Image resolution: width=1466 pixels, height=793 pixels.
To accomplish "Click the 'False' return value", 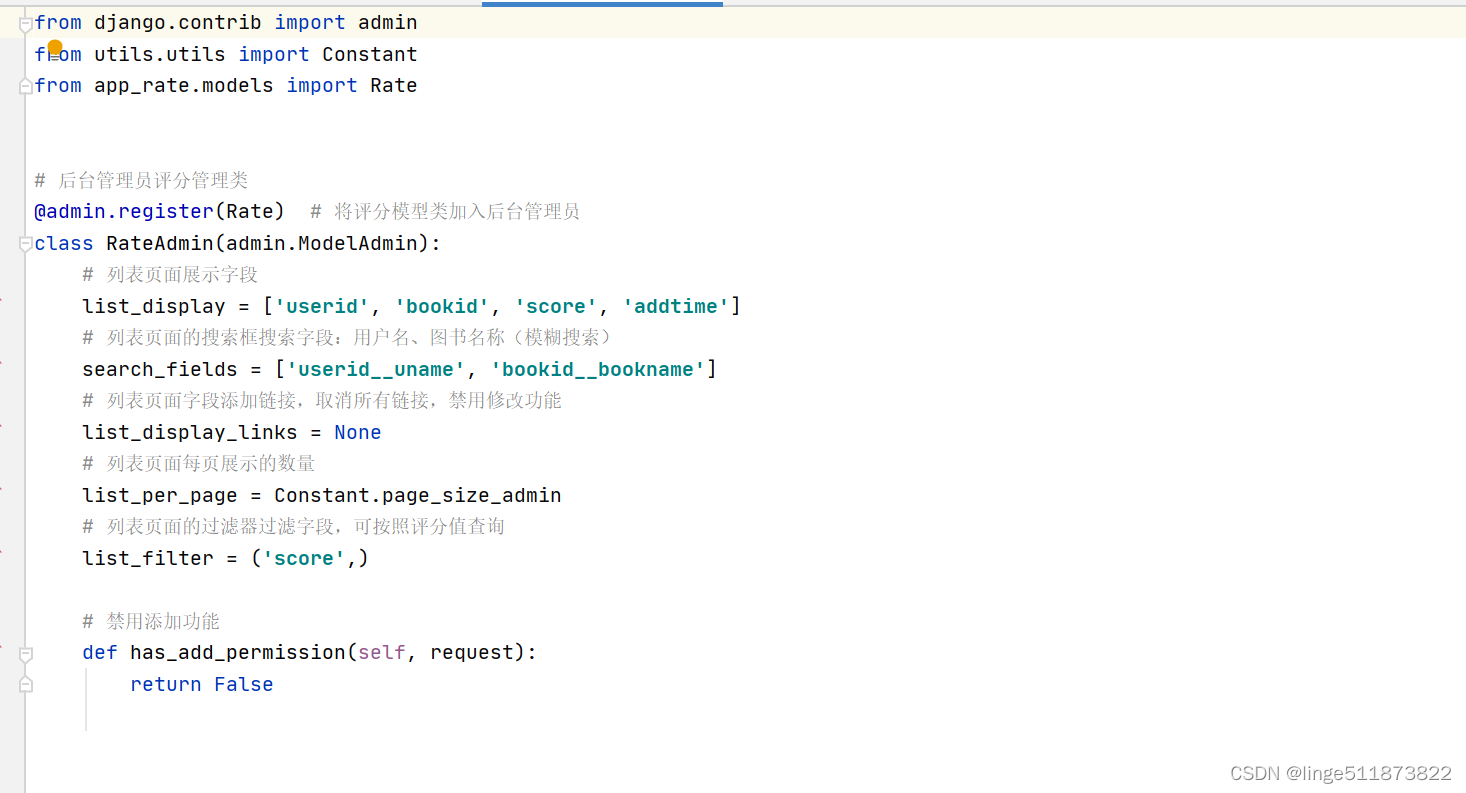I will pyautogui.click(x=243, y=684).
